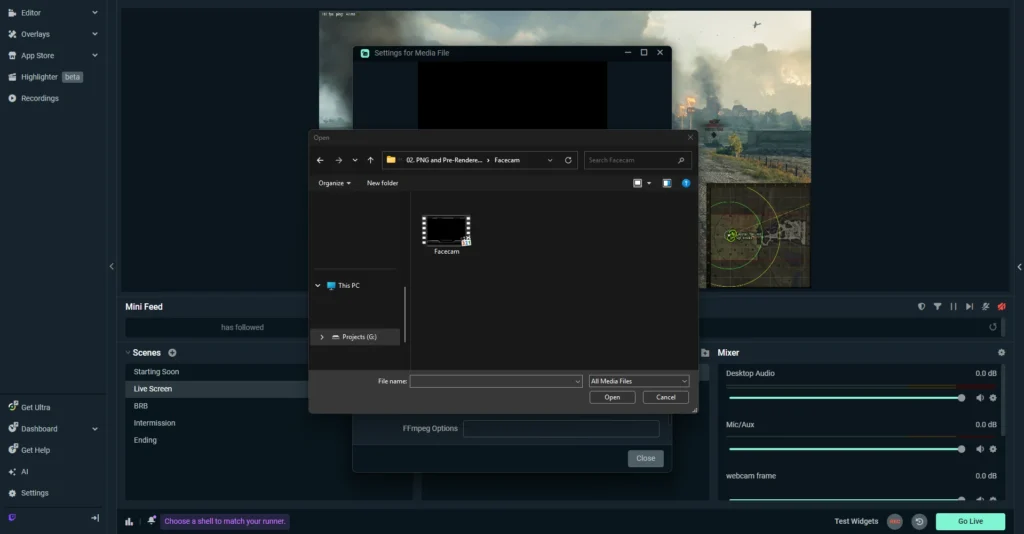Viewport: 1024px width, 534px height.
Task: Pause the Mini Feed alert queue
Action: point(953,306)
